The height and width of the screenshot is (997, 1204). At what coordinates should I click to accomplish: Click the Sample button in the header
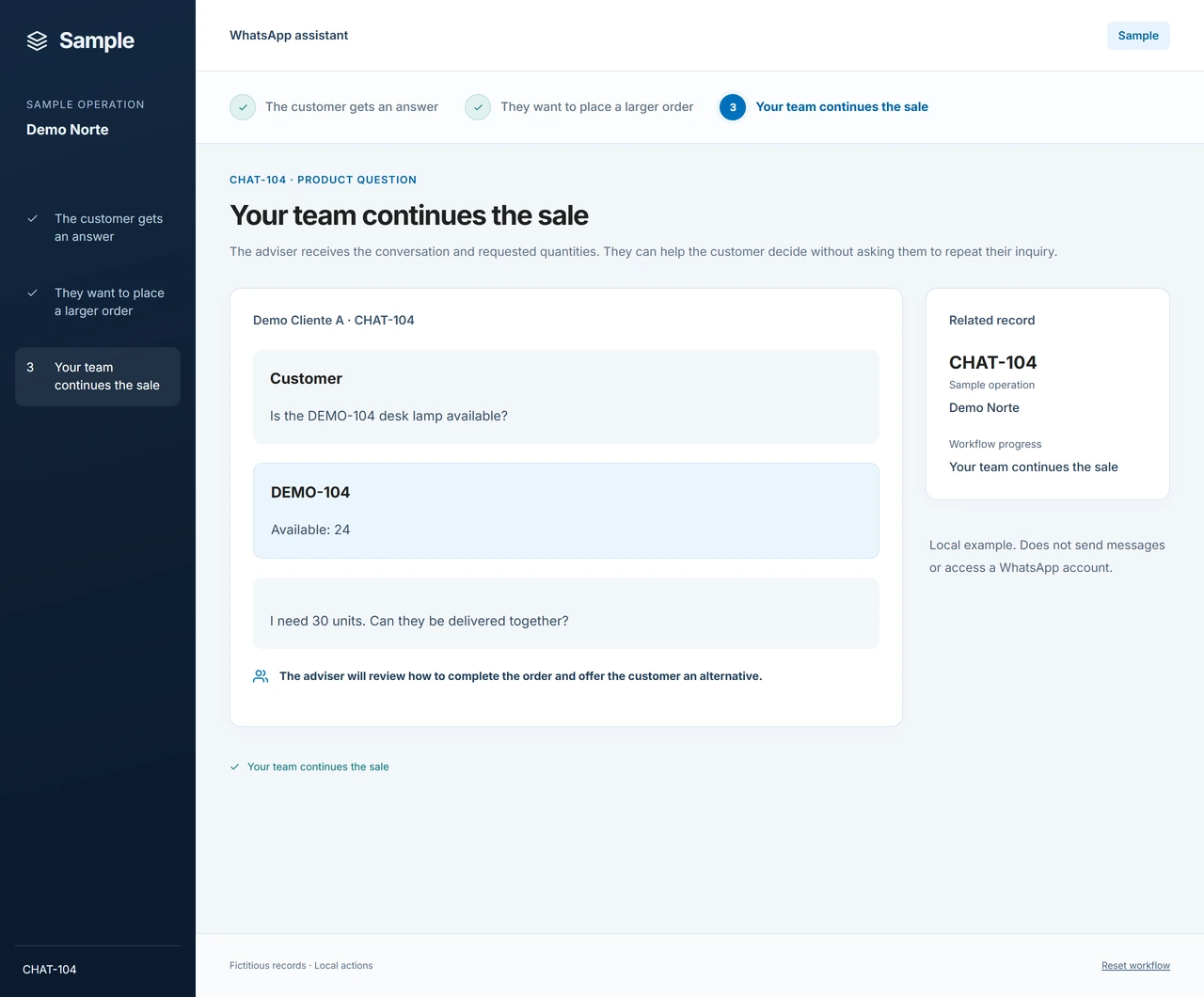[1138, 36]
